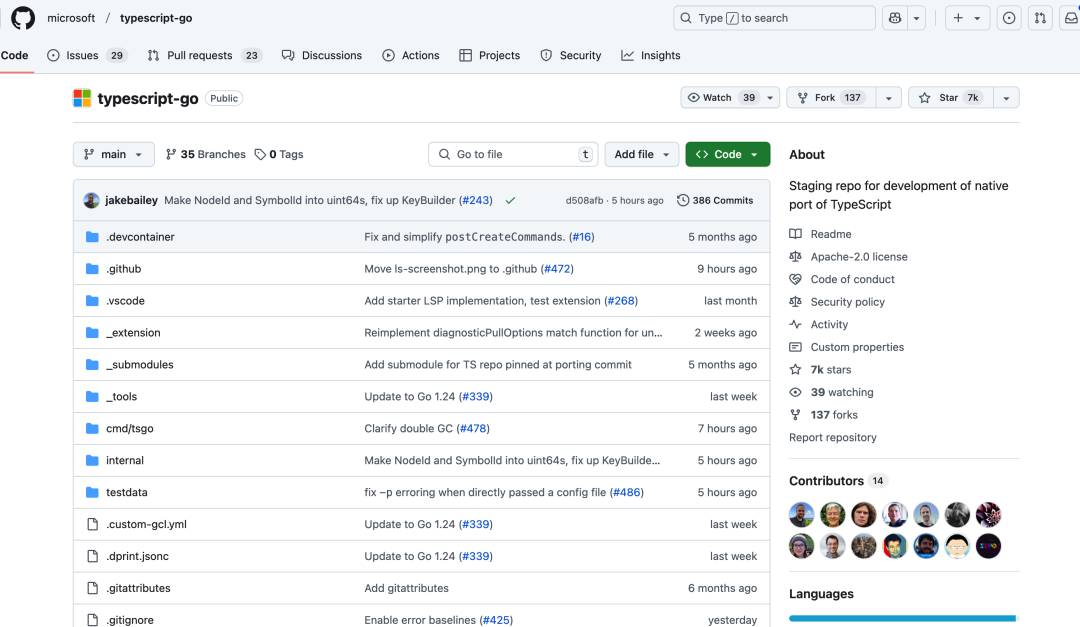
Task: Open the .dprint.jsonc file name
Action: click(x=137, y=556)
